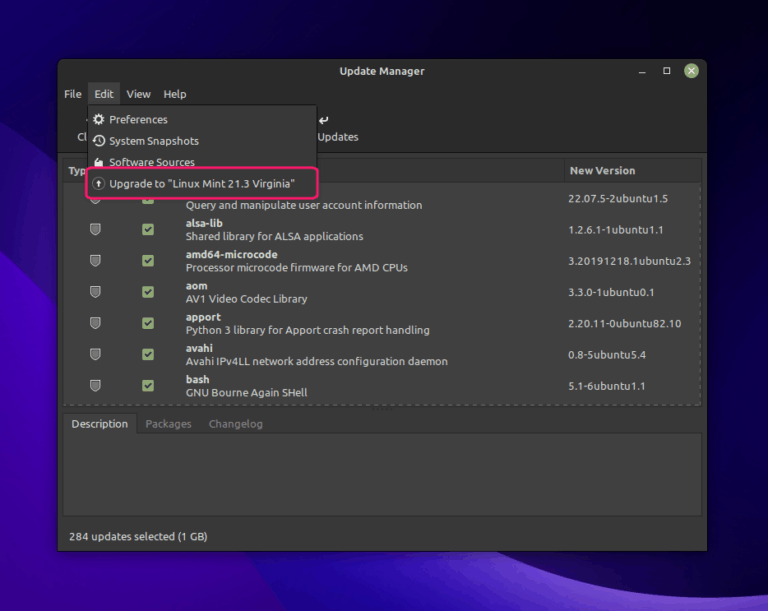Click 'Query and manipulate user account information' text

(304, 205)
